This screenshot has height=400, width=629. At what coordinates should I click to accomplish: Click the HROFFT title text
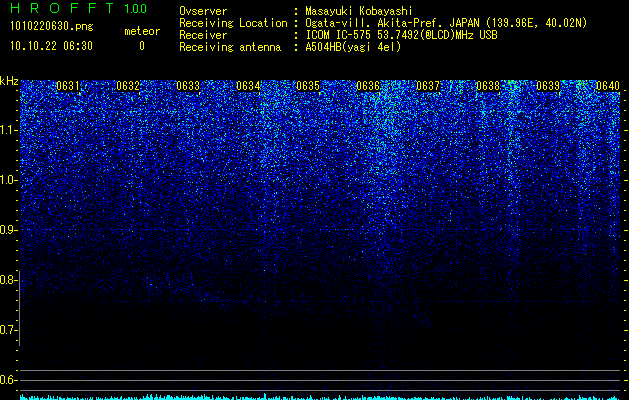pyautogui.click(x=61, y=8)
